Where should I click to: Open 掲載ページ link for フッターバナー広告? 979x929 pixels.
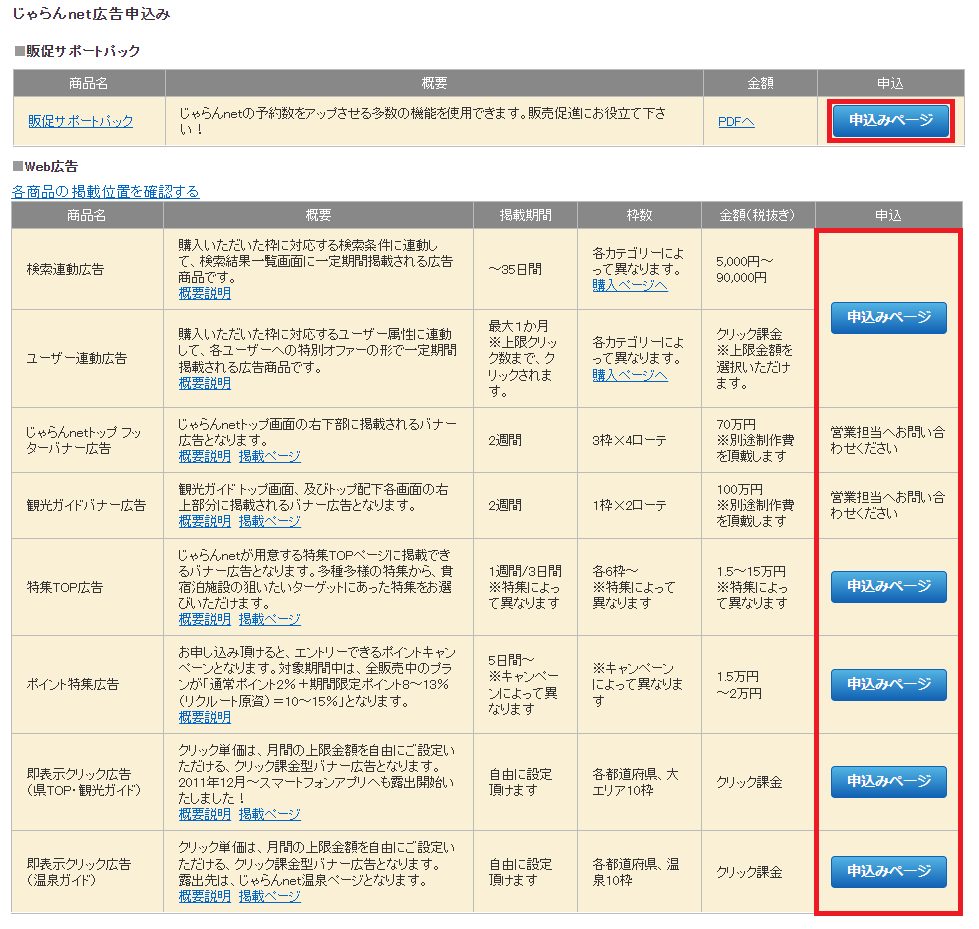pos(269,456)
